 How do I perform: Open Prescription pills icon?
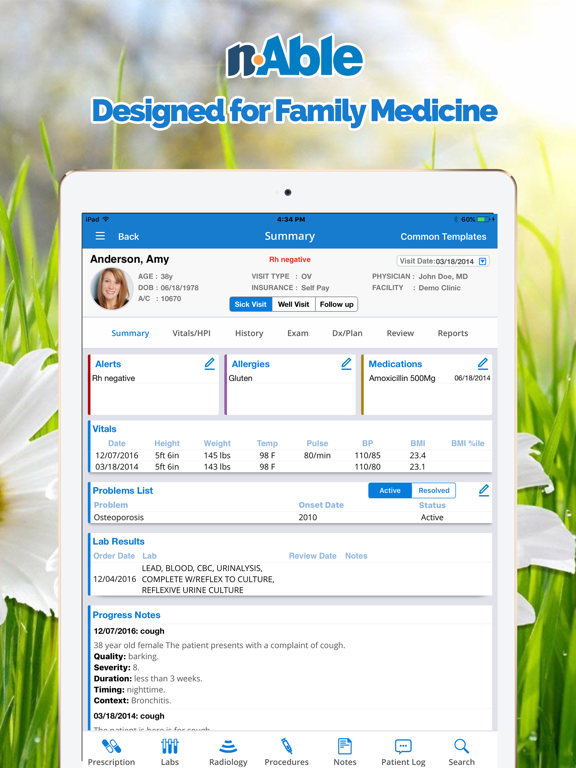pos(111,746)
